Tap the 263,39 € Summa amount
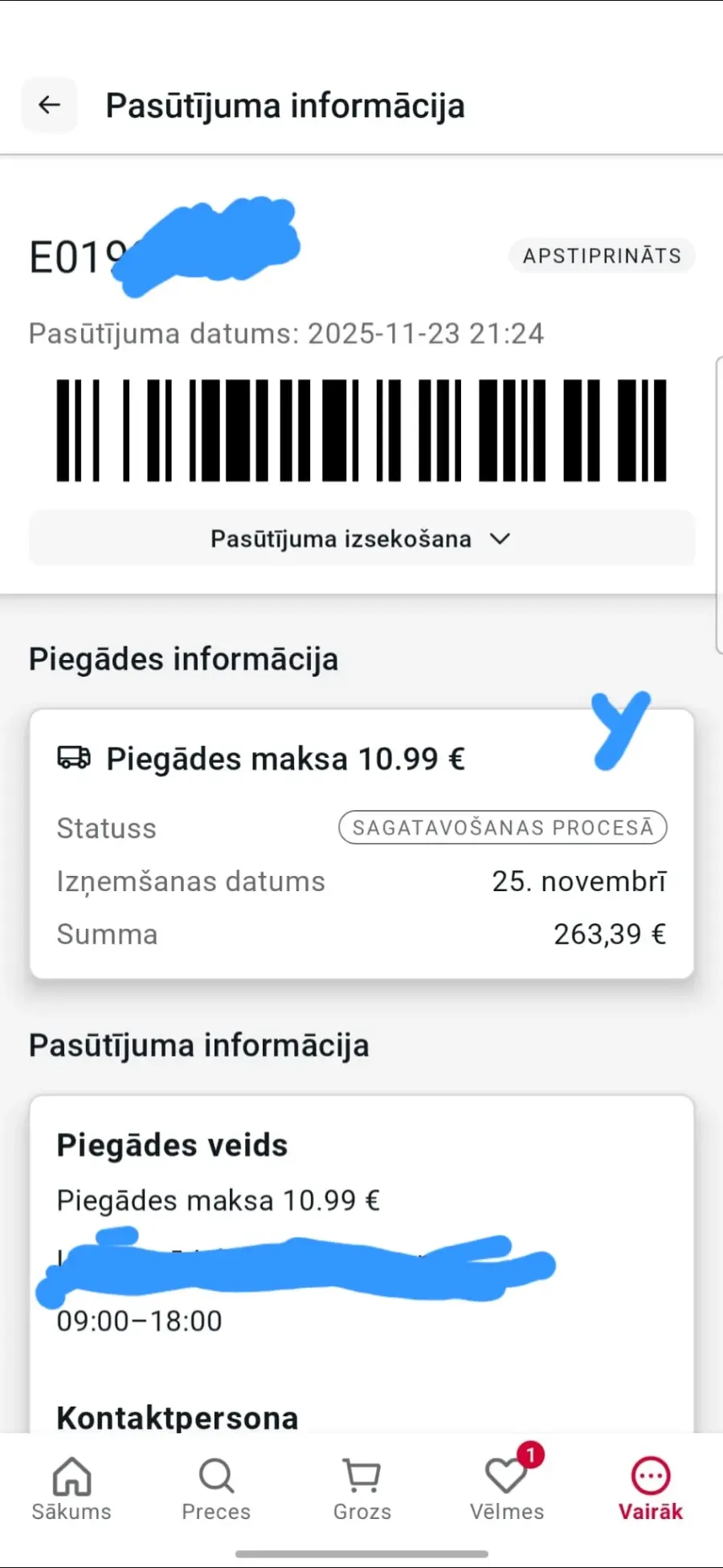723x1568 pixels. 610,935
